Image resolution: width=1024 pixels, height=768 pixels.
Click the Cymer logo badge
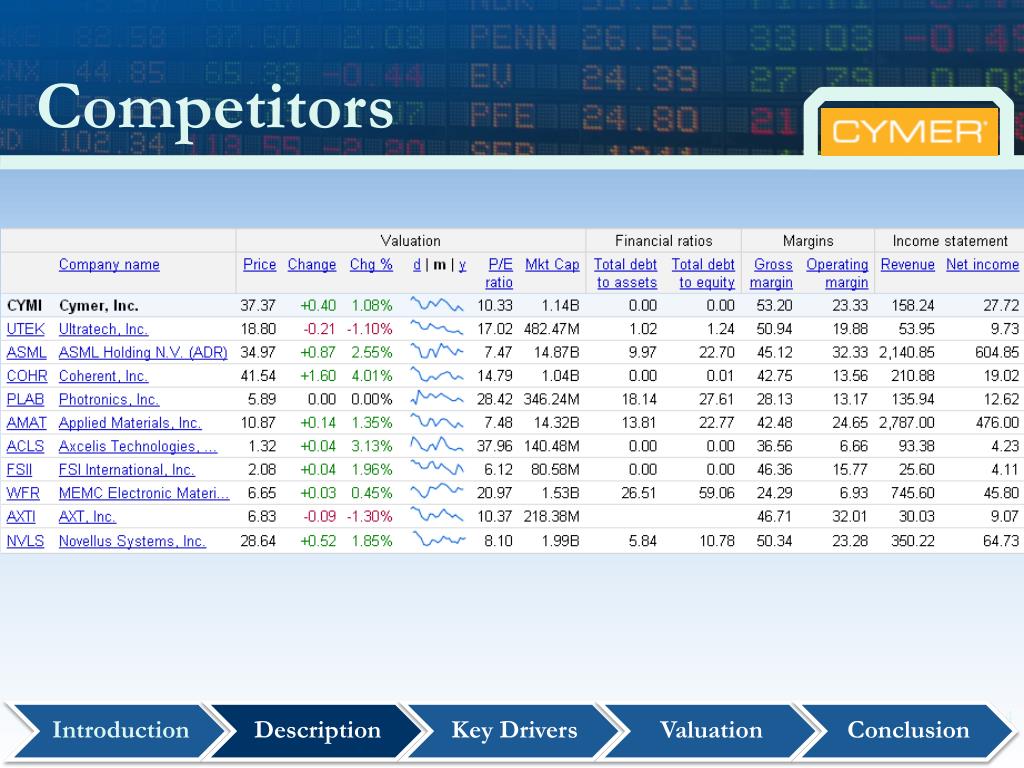point(908,131)
